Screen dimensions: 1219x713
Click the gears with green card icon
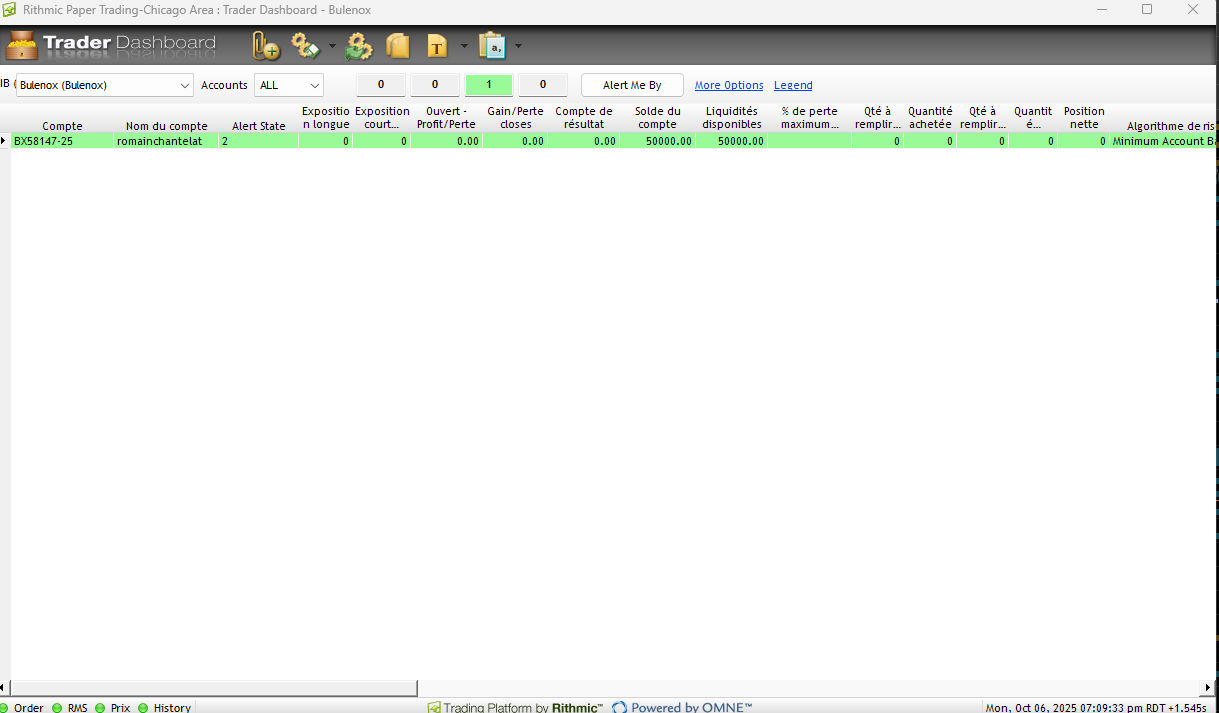point(305,46)
